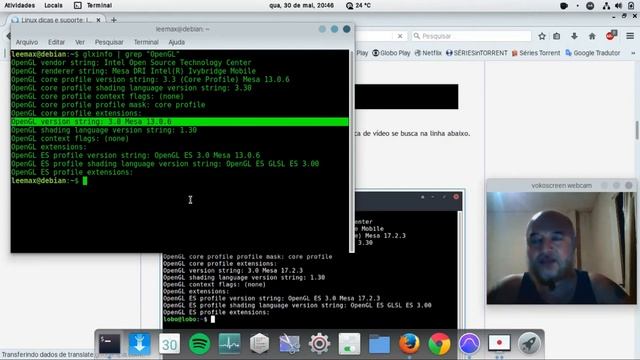Go to the Firefox home page icon
Screen dimensions: 640x360
click(x=592, y=36)
